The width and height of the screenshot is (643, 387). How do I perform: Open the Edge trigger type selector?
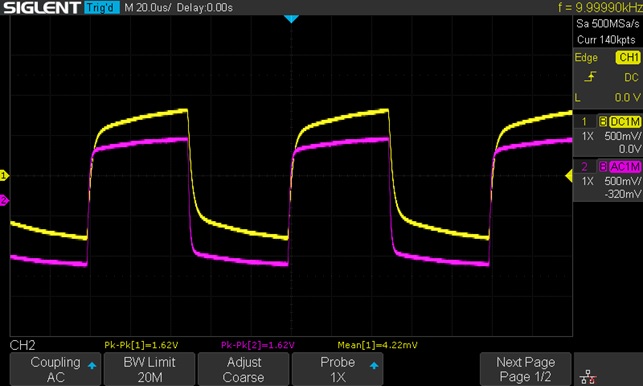point(586,57)
